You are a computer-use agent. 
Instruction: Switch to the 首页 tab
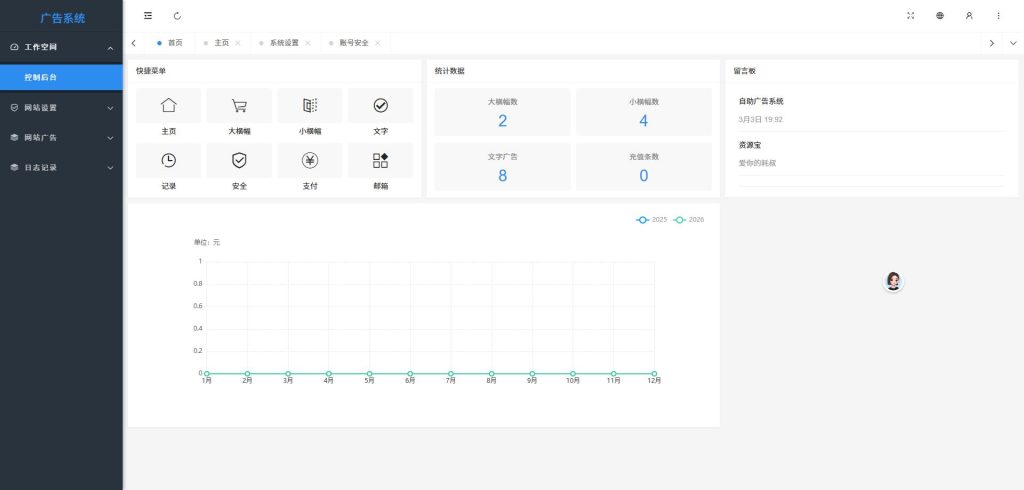(170, 43)
